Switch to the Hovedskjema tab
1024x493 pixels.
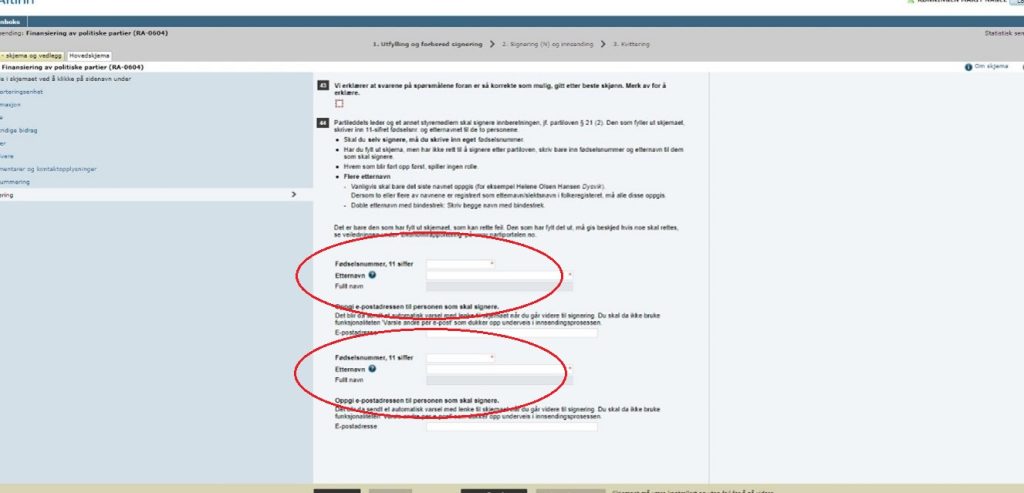tap(88, 55)
